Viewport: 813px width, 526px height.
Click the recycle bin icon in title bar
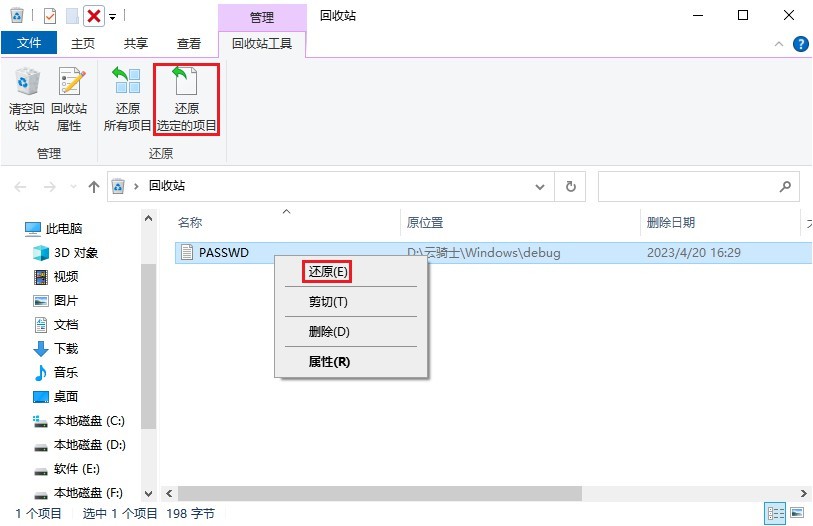[x=17, y=16]
